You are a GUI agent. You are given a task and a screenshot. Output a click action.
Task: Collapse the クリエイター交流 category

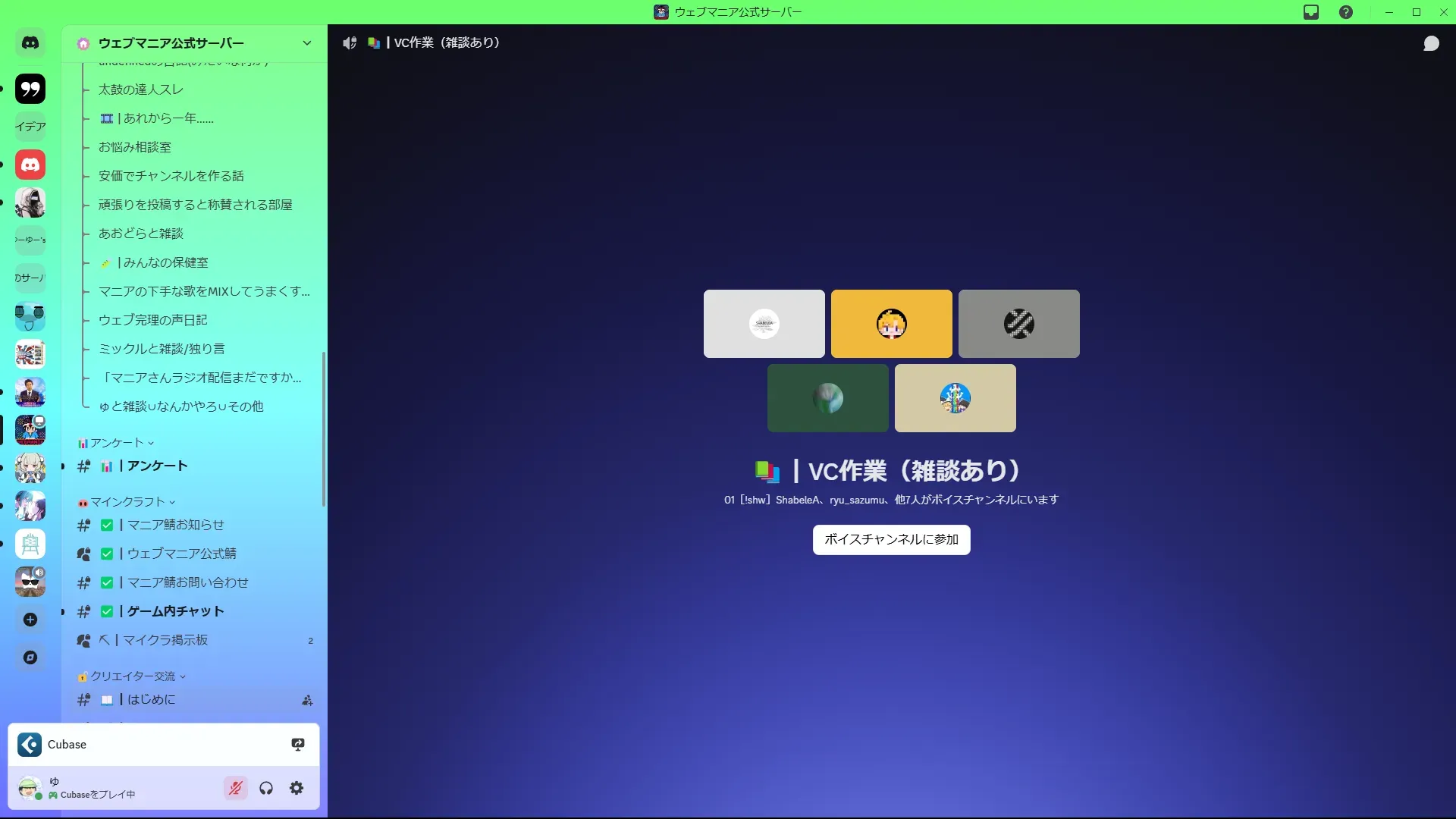[x=133, y=676]
